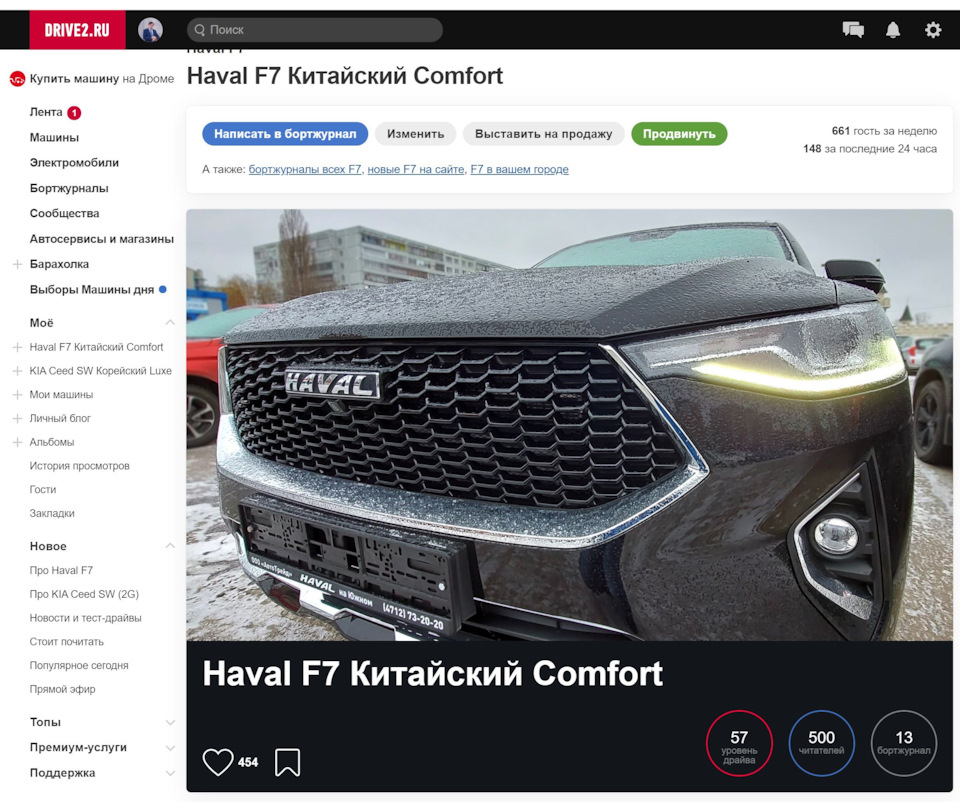This screenshot has width=960, height=802.
Task: Open the notifications bell icon
Action: pos(893,29)
